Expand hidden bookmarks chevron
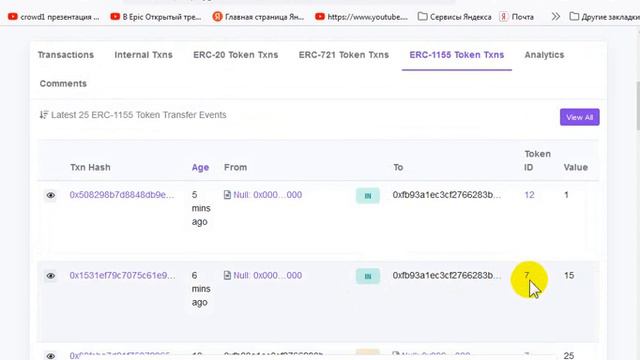640x360 pixels. (x=556, y=17)
